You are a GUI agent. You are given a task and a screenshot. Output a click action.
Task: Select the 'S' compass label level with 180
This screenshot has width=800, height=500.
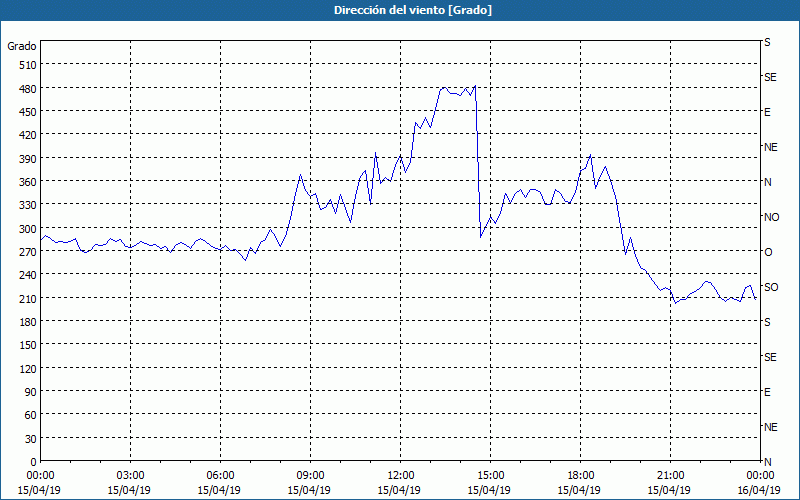pos(767,322)
